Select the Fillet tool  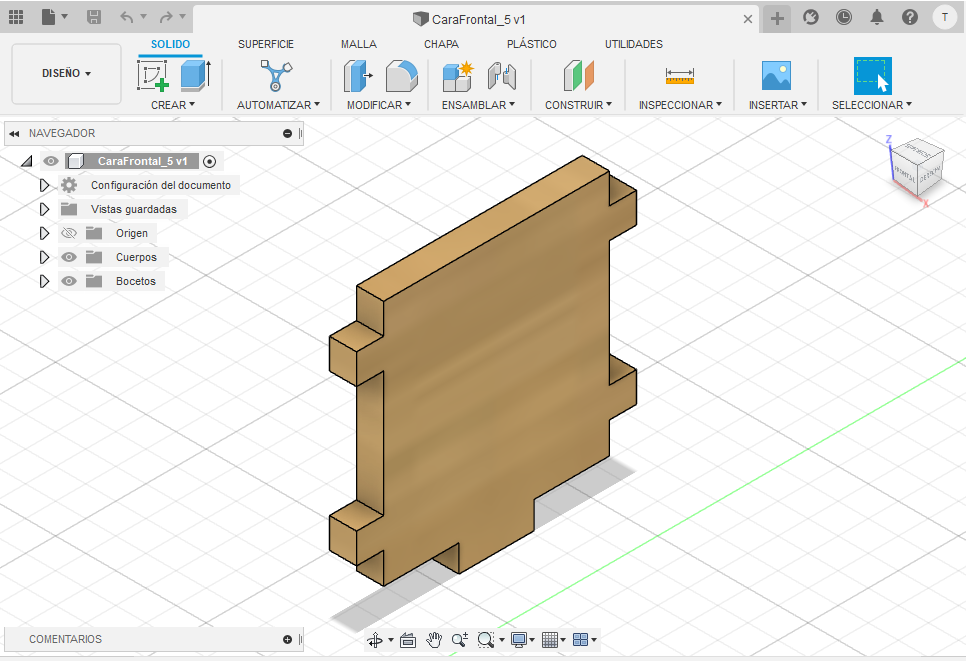pos(402,76)
